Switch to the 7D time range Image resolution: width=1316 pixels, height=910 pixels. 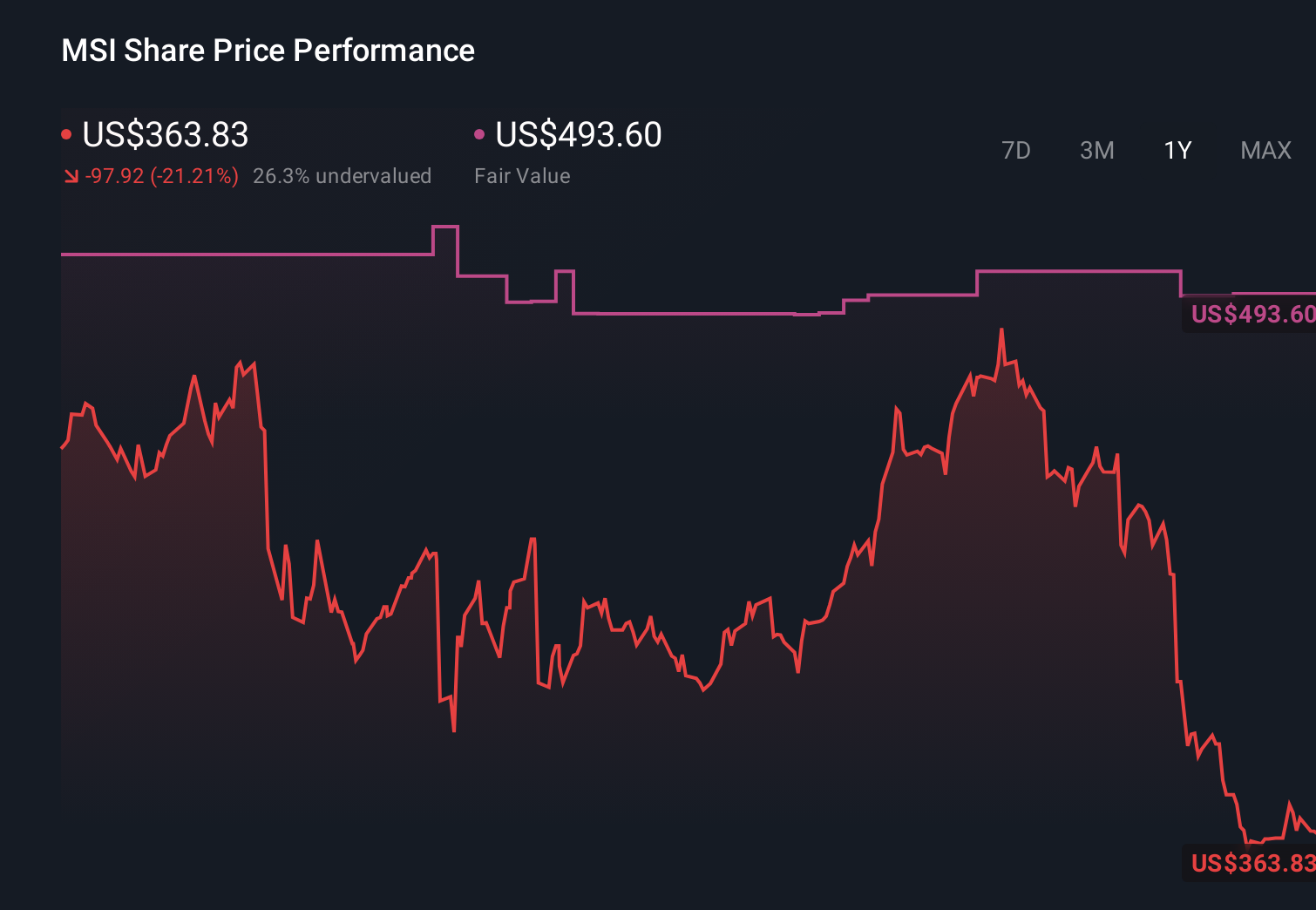tap(1017, 150)
